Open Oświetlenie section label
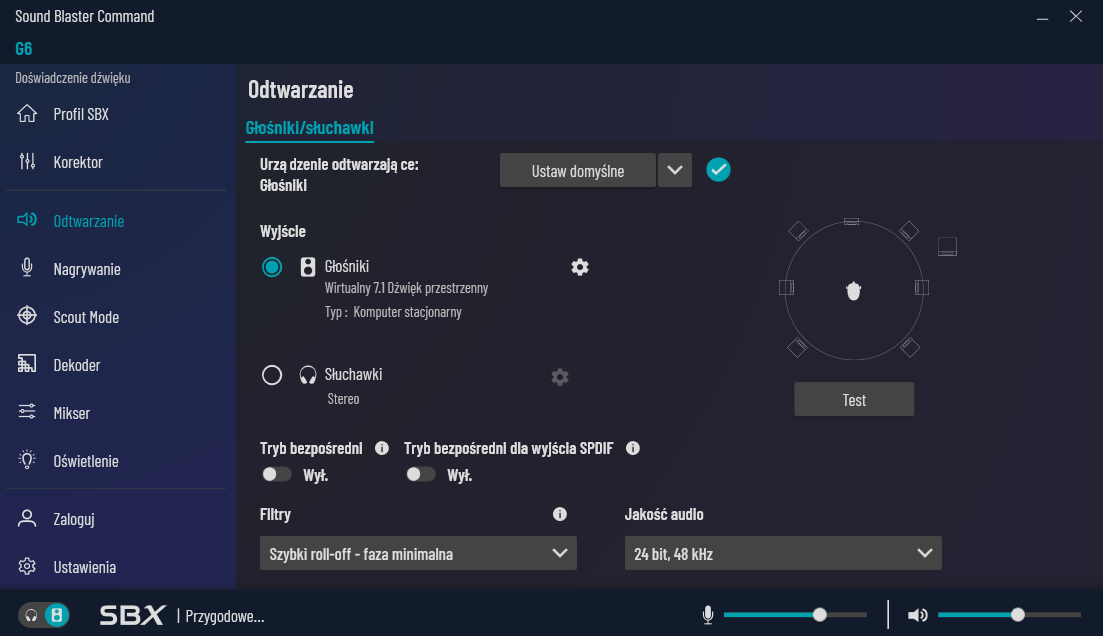 [86, 461]
